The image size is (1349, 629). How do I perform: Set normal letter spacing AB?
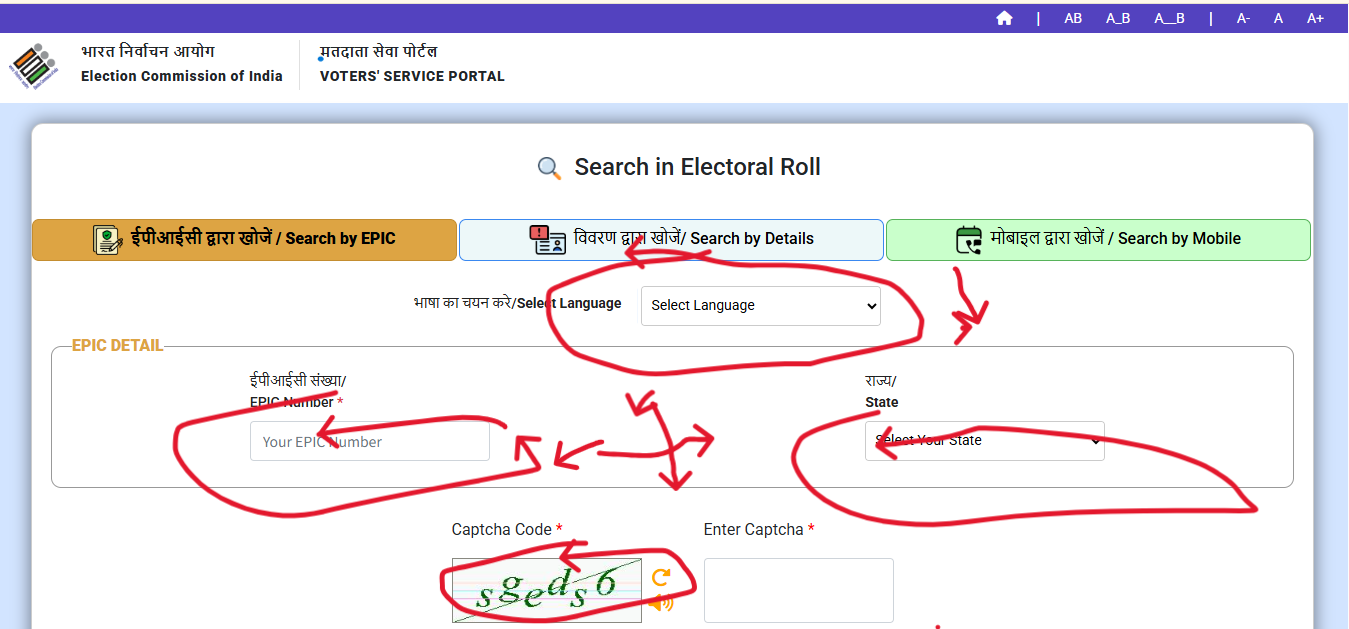click(x=1073, y=18)
